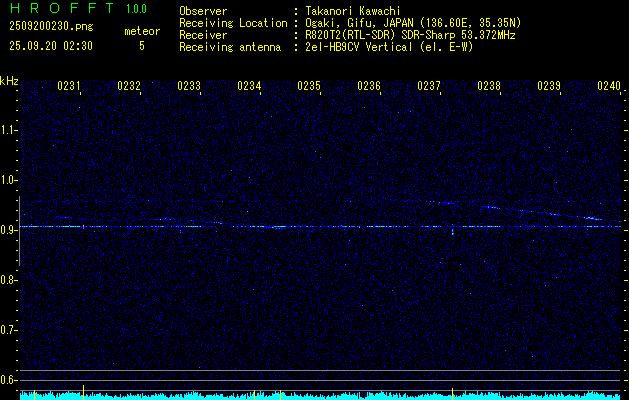Select the file name 2509200230.png
The image size is (629, 400).
click(51, 27)
